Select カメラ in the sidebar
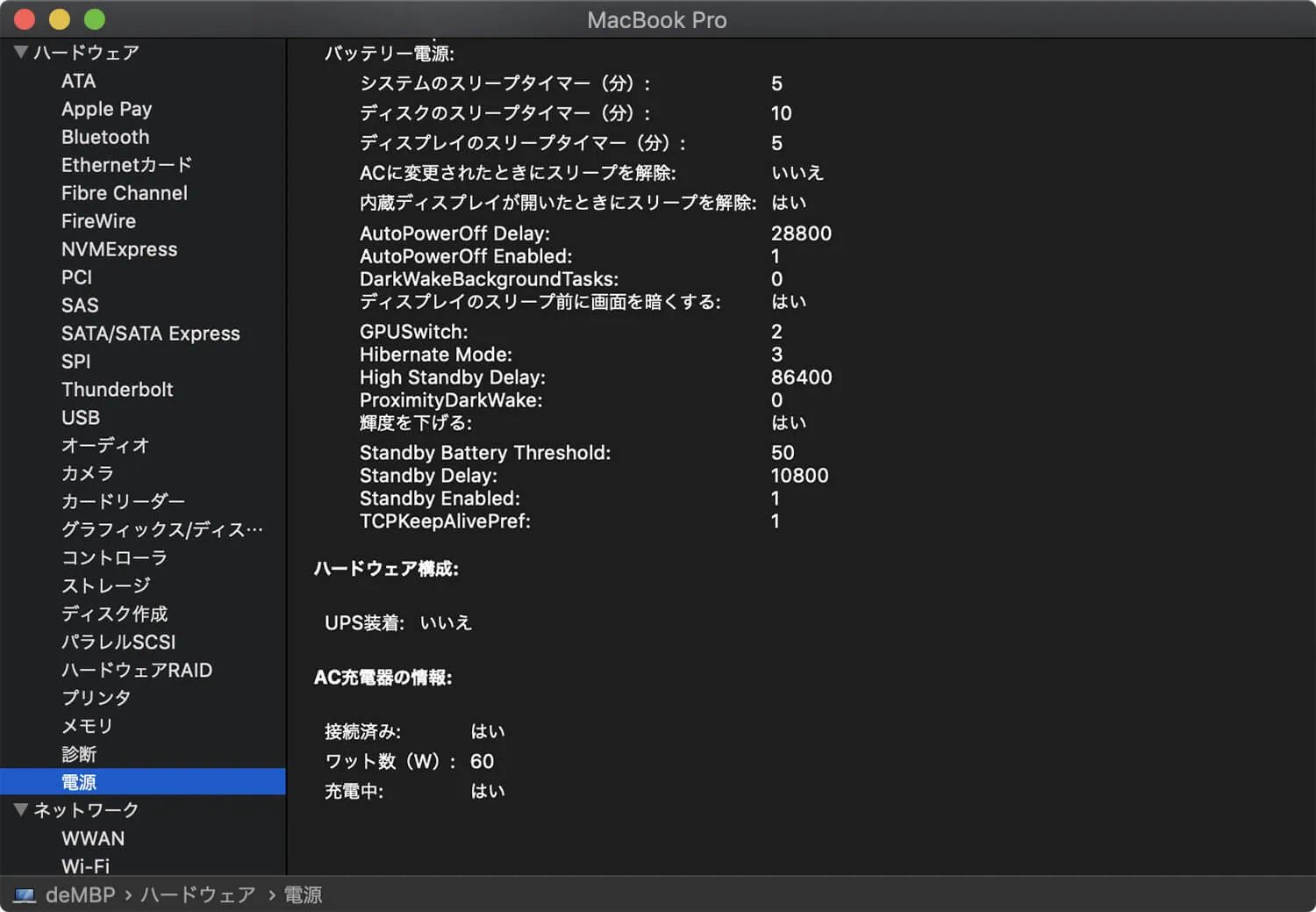The image size is (1316, 912). [88, 474]
